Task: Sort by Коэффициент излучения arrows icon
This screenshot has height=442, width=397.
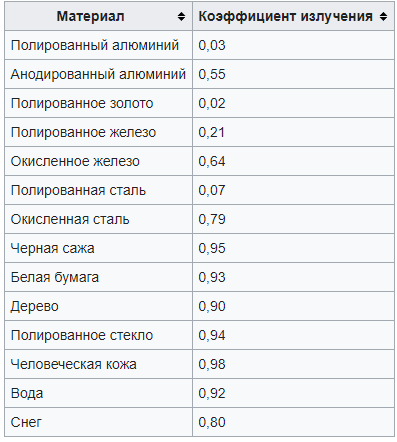Action: pos(383,16)
